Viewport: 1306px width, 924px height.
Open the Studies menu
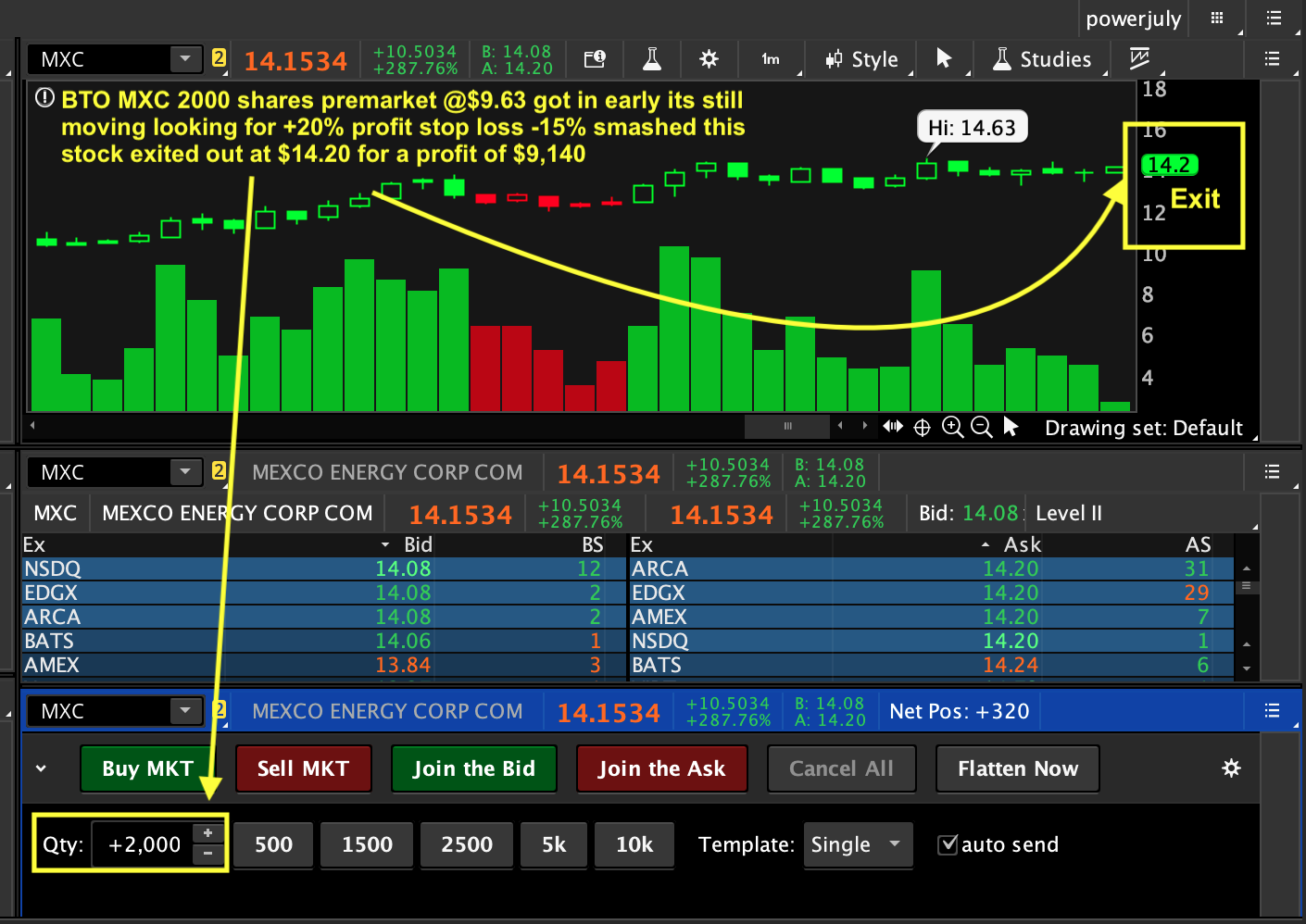1043,59
